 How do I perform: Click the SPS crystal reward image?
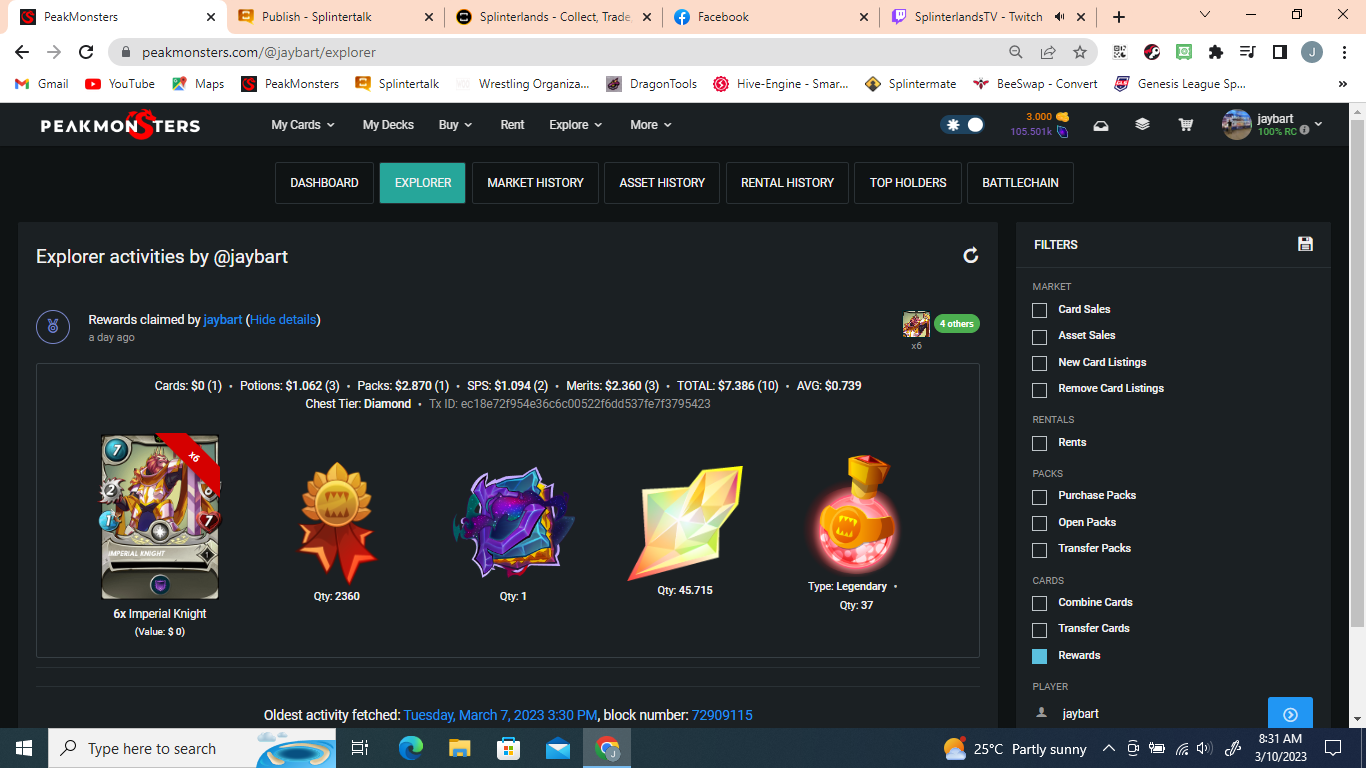[685, 522]
